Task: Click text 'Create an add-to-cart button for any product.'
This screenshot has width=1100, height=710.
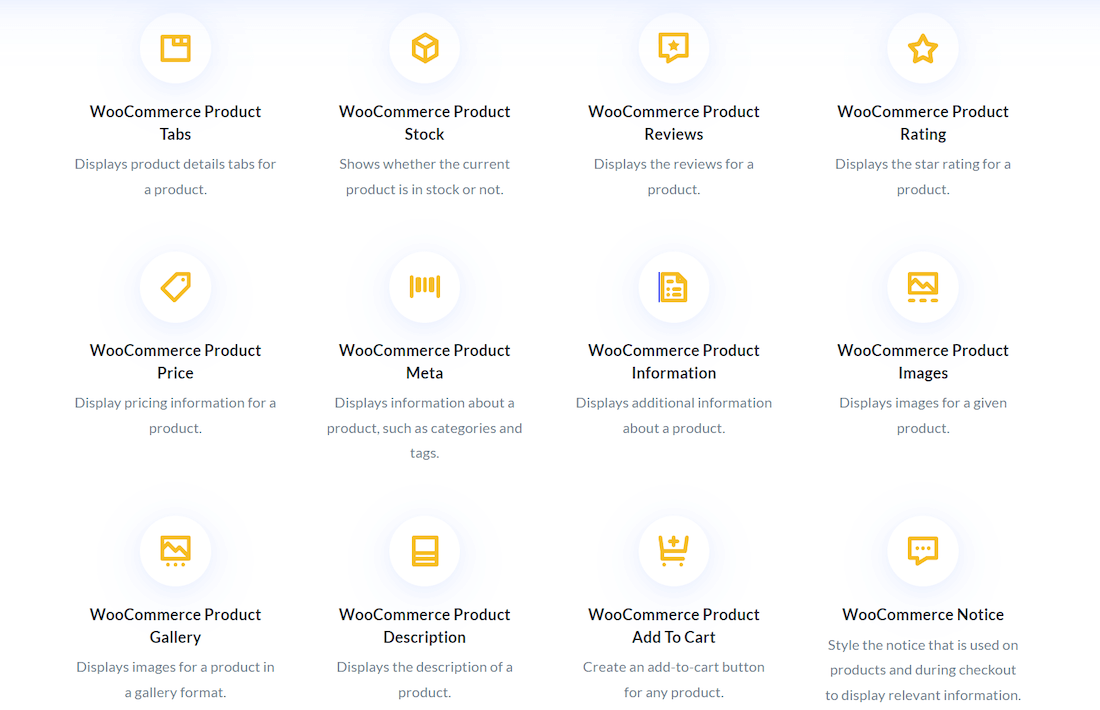Action: pyautogui.click(x=673, y=680)
